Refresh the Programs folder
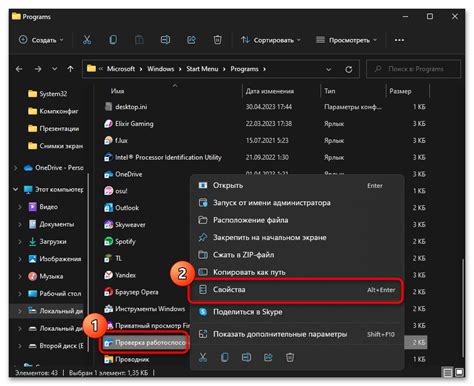Screen dimensions: 474x386 coord(349,69)
